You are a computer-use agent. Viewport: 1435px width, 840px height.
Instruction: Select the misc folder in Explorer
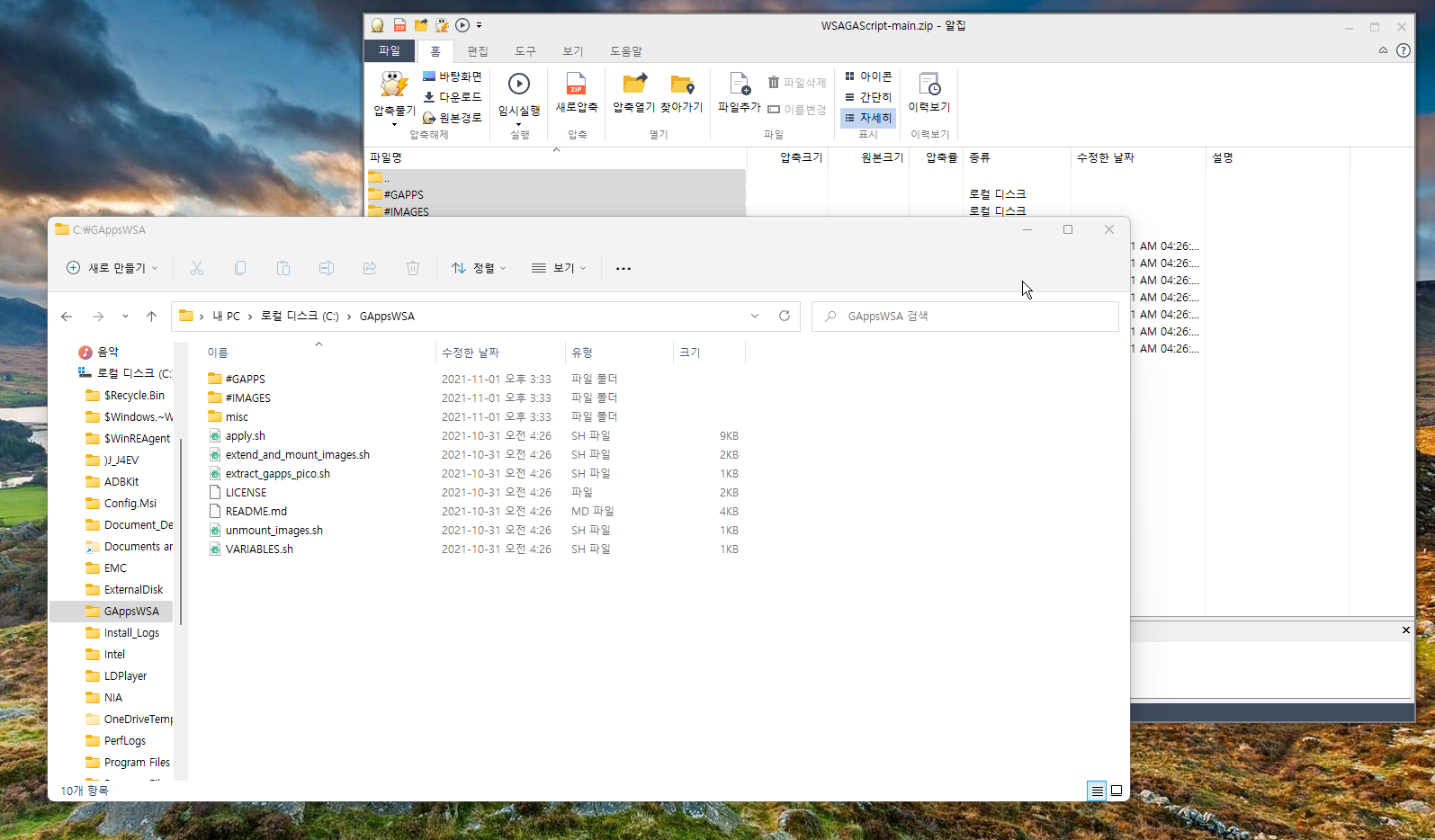tap(236, 417)
